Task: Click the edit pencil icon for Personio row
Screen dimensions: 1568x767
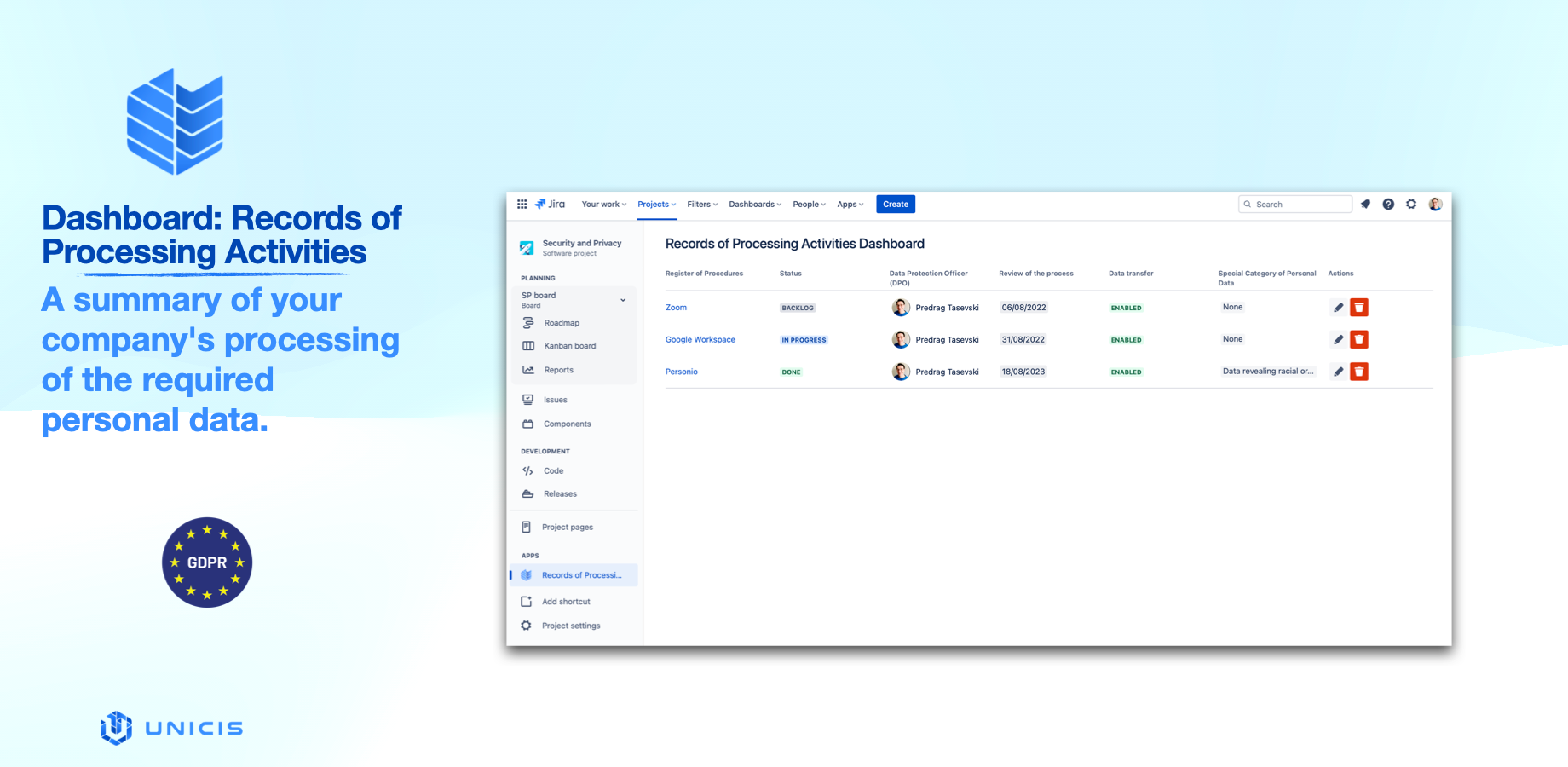Action: click(1338, 372)
